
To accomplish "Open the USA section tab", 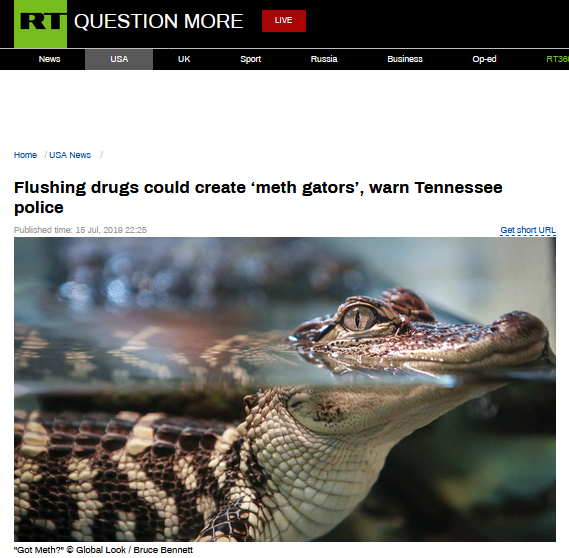I will pos(119,59).
